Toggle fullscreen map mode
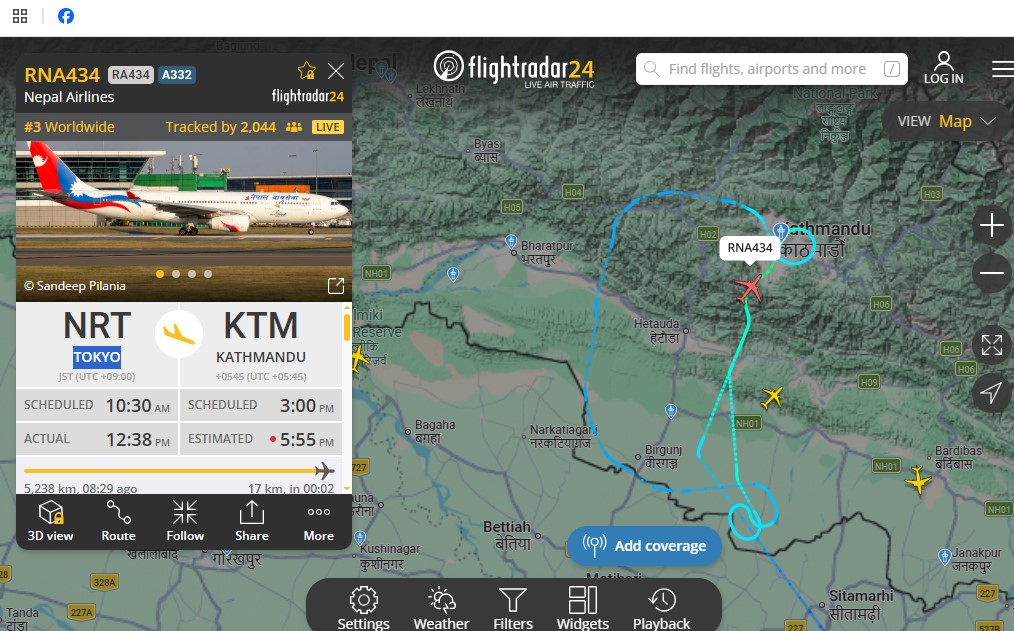Viewport: 1014px width, 631px height. point(991,345)
